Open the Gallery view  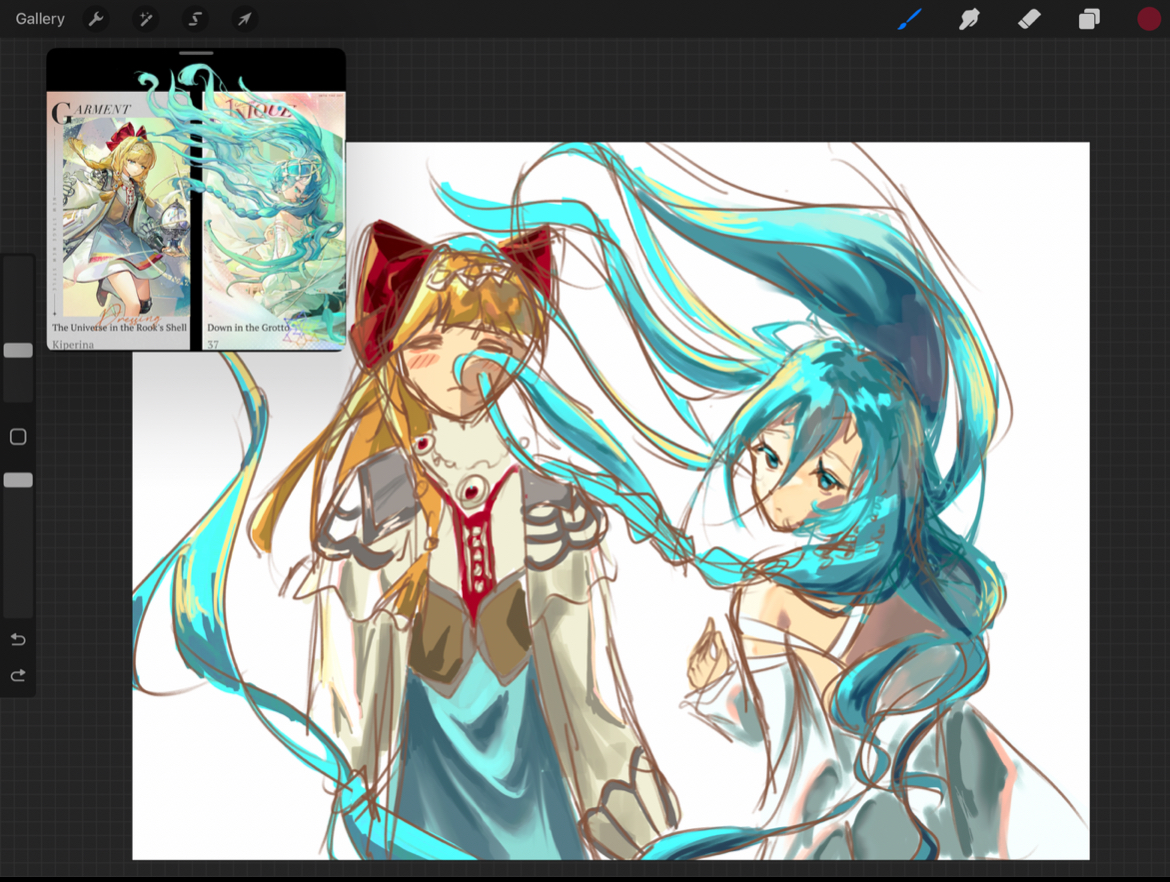tap(40, 19)
